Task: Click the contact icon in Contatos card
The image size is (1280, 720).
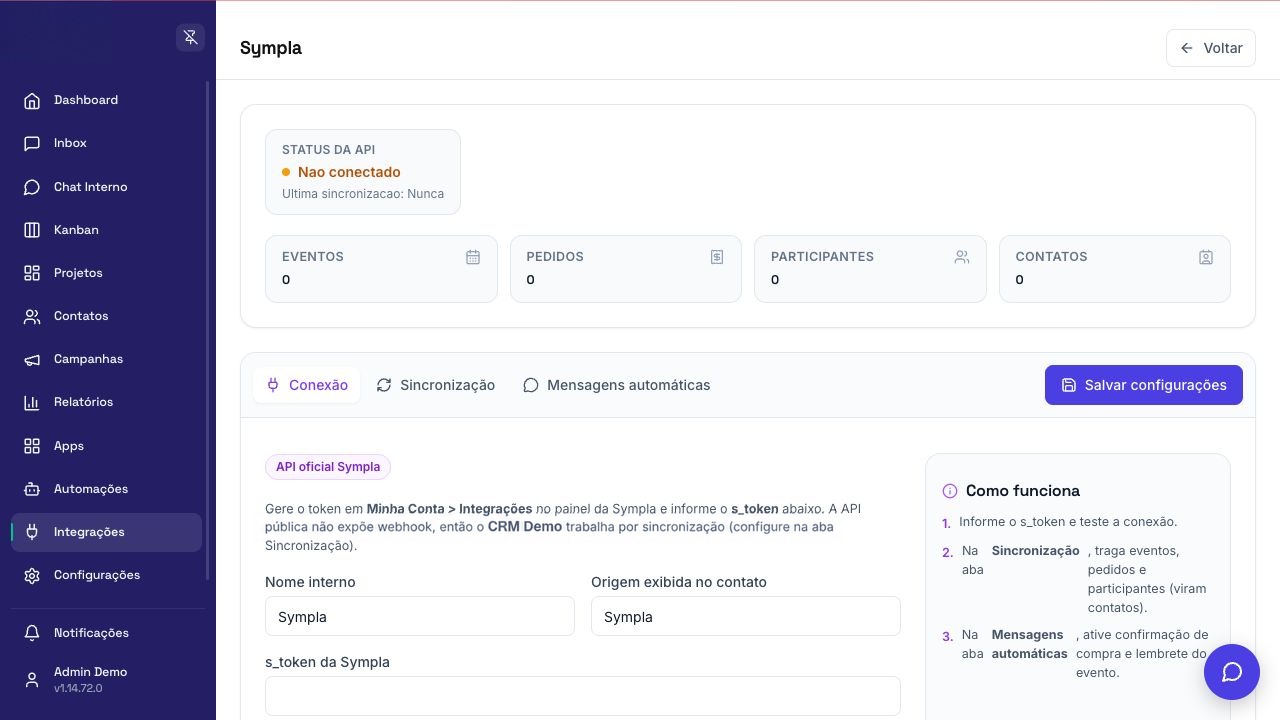Action: coord(1206,257)
